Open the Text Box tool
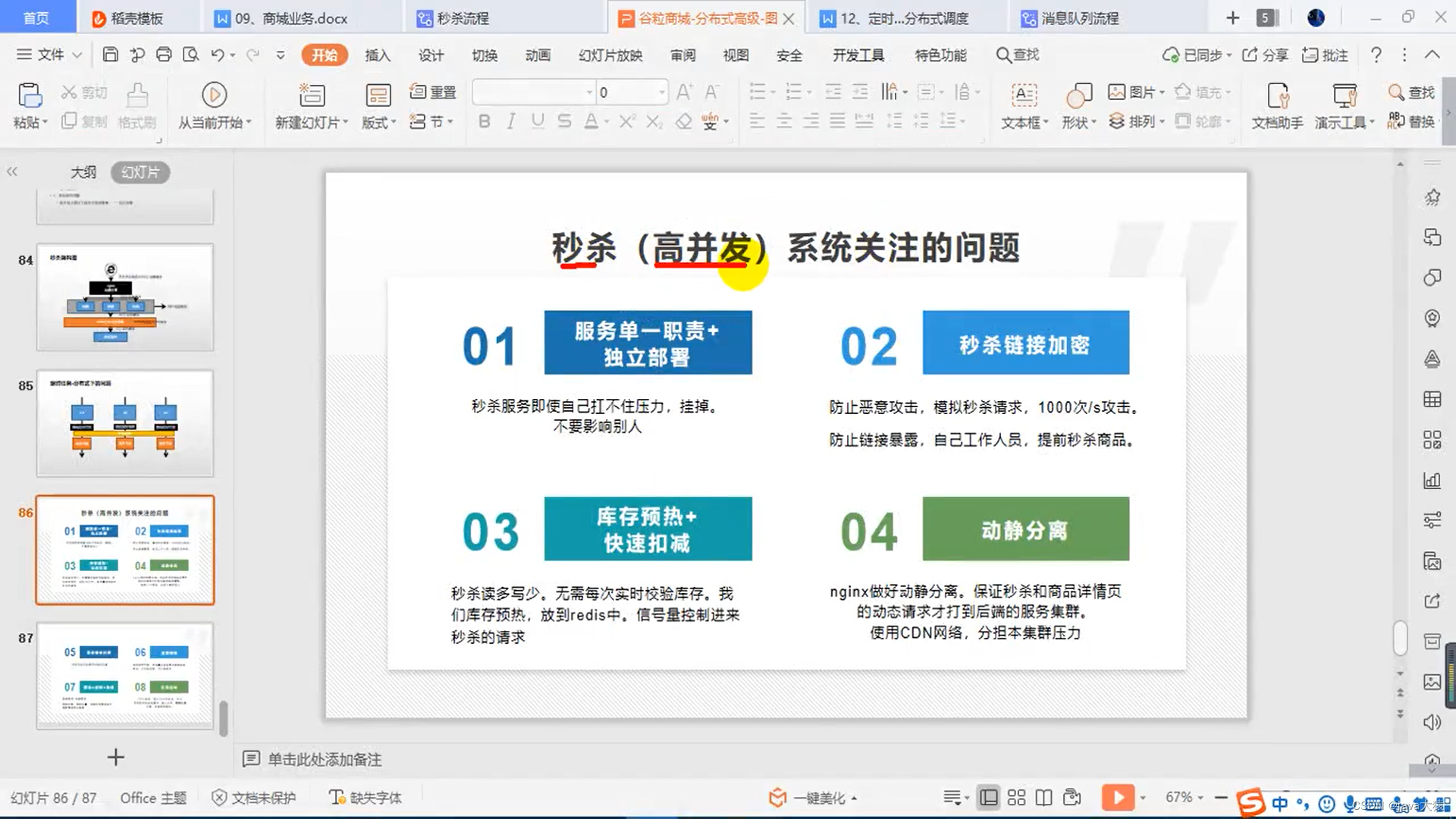This screenshot has width=1456, height=819. point(1024,95)
